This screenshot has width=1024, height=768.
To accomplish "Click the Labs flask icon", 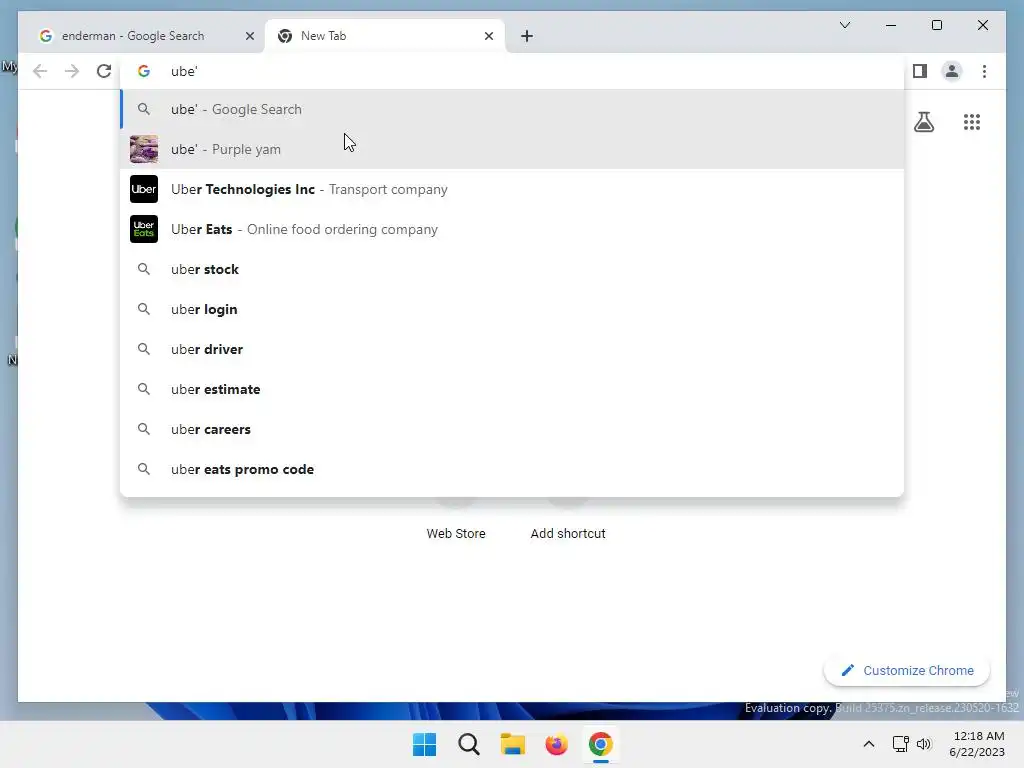I will pyautogui.click(x=923, y=122).
